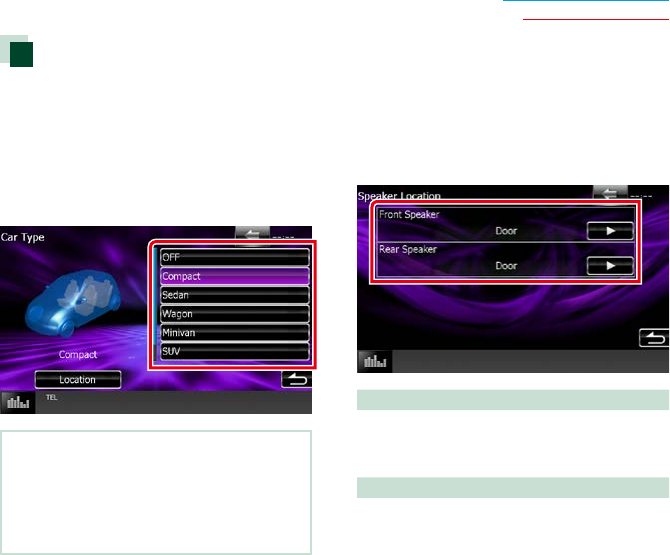Choose Wagon from car type list
The height and width of the screenshot is (555, 670).
click(235, 314)
